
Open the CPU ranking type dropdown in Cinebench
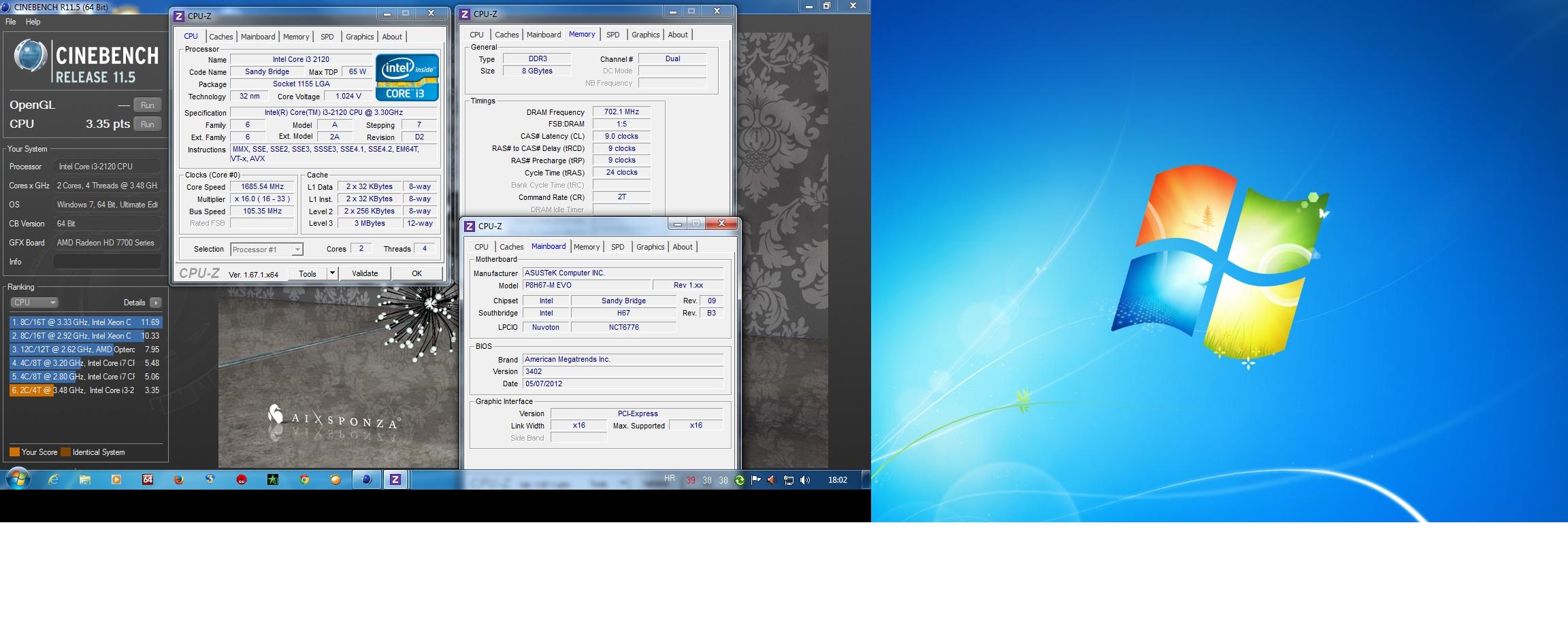[34, 303]
